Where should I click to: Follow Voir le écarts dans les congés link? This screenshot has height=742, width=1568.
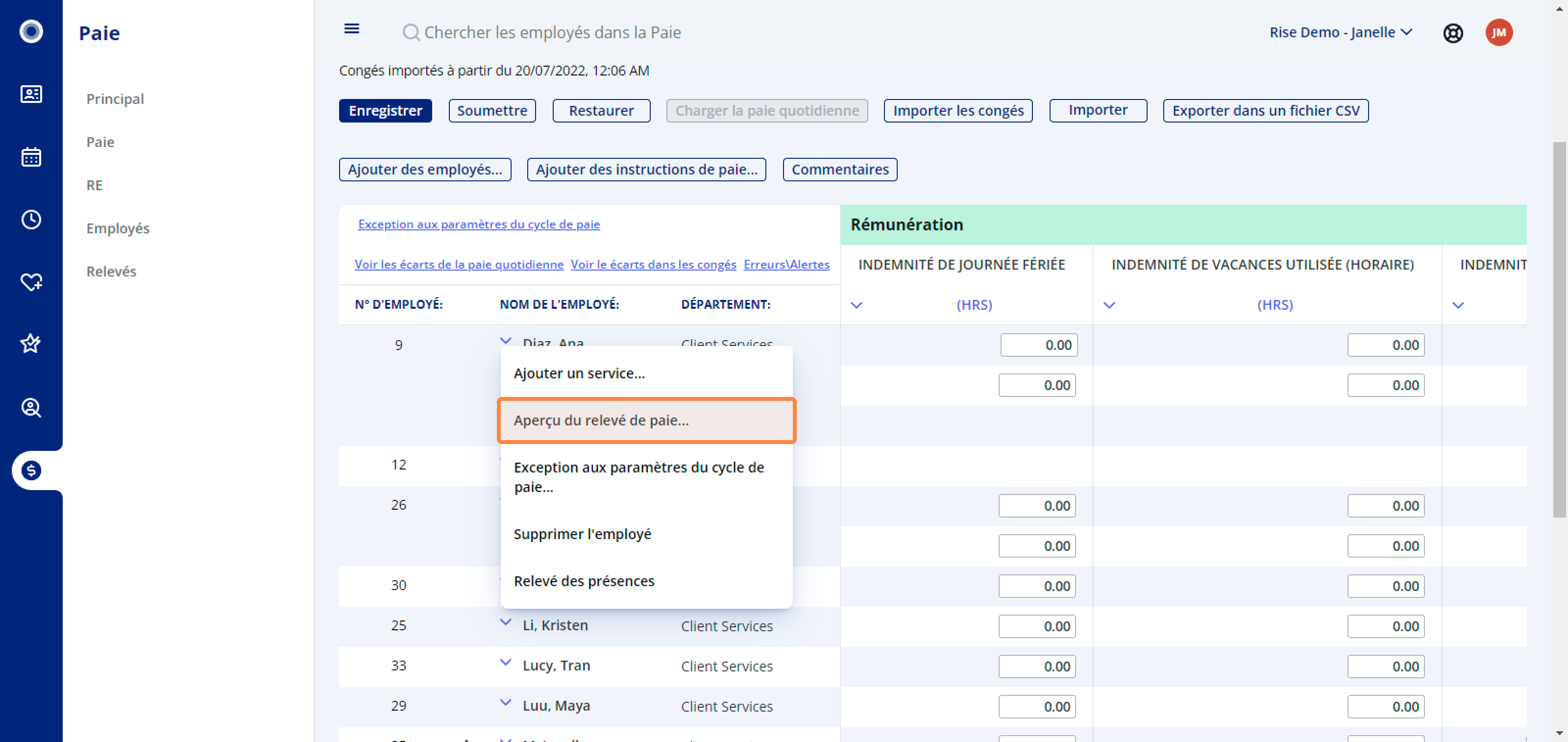tap(653, 265)
